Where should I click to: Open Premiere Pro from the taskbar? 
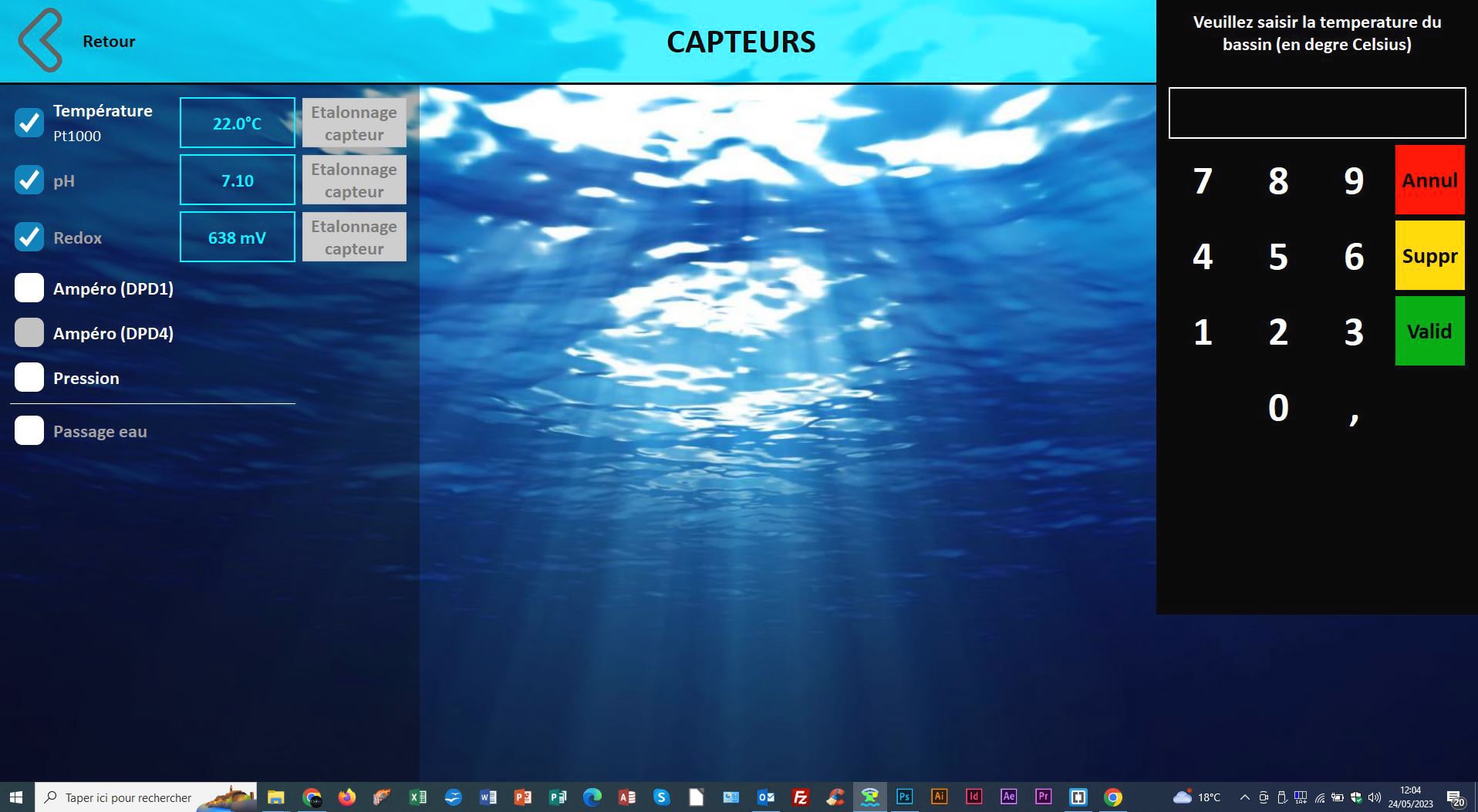click(x=1043, y=797)
